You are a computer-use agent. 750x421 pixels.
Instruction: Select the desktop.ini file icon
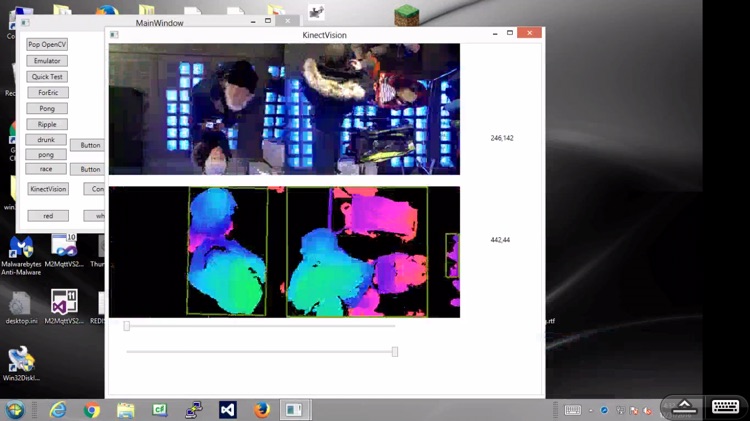click(x=20, y=304)
